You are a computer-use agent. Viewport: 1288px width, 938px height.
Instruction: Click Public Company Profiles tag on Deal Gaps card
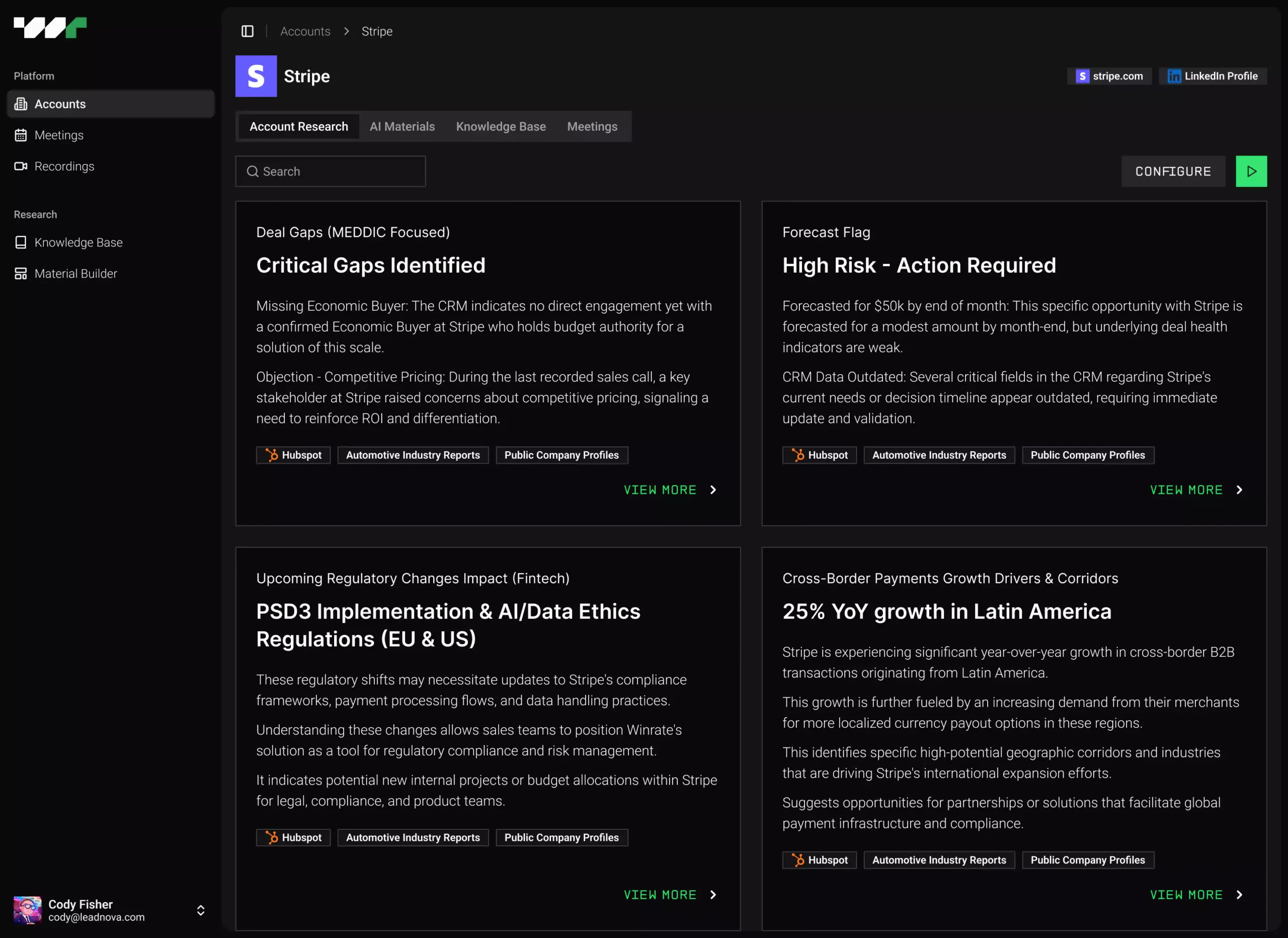(561, 455)
